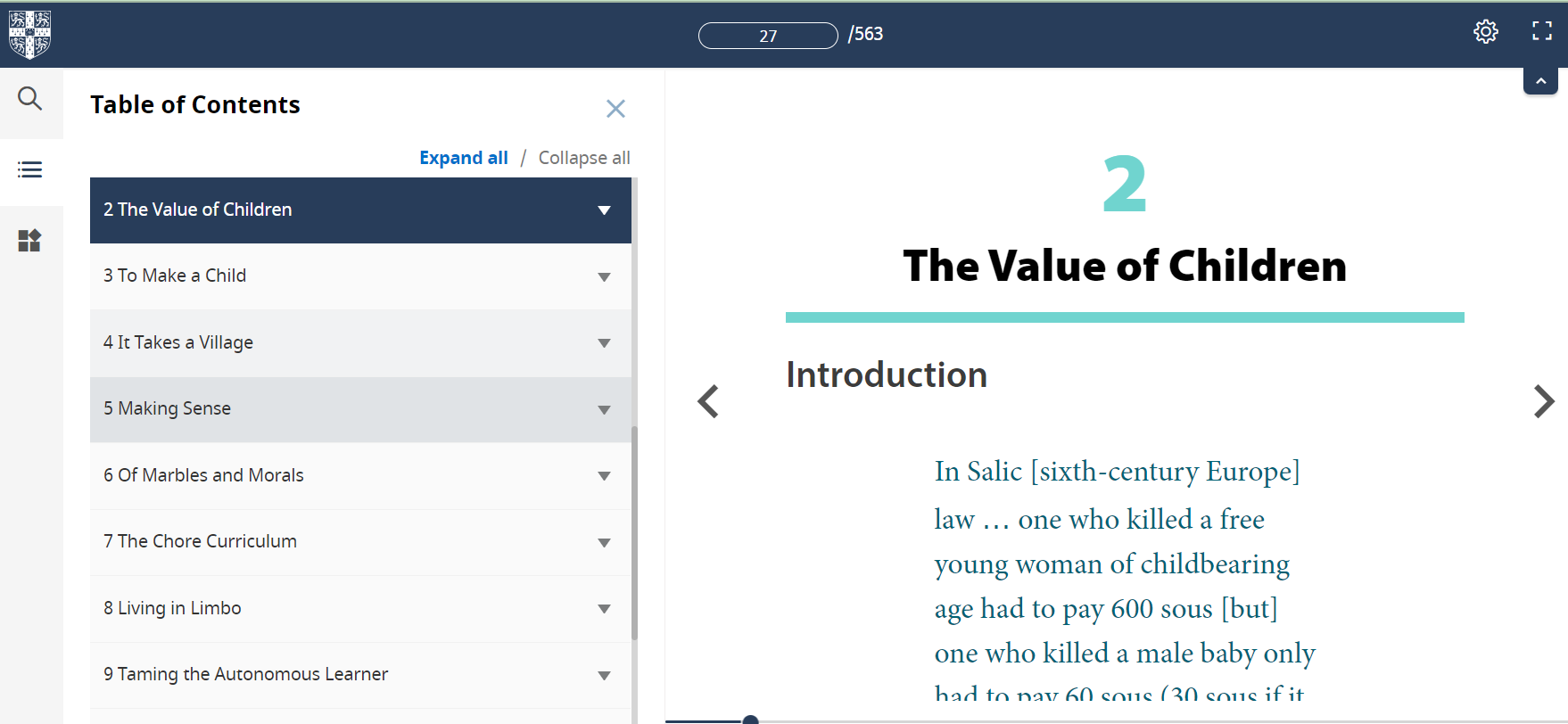Image resolution: width=1568 pixels, height=724 pixels.
Task: Collapse the top toolbar with the chevron
Action: tap(1540, 81)
